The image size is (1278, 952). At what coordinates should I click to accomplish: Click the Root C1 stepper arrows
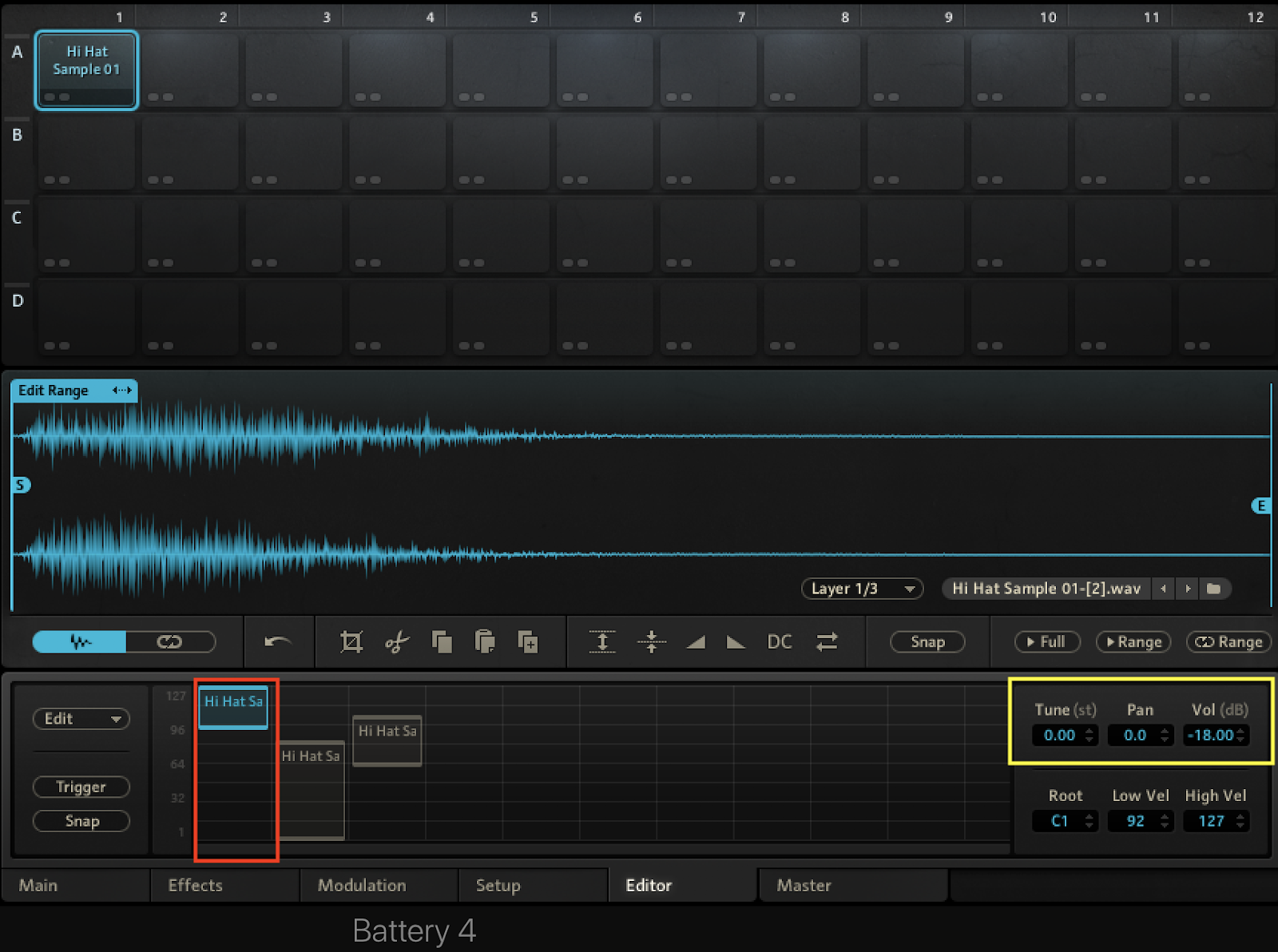coord(1089,821)
